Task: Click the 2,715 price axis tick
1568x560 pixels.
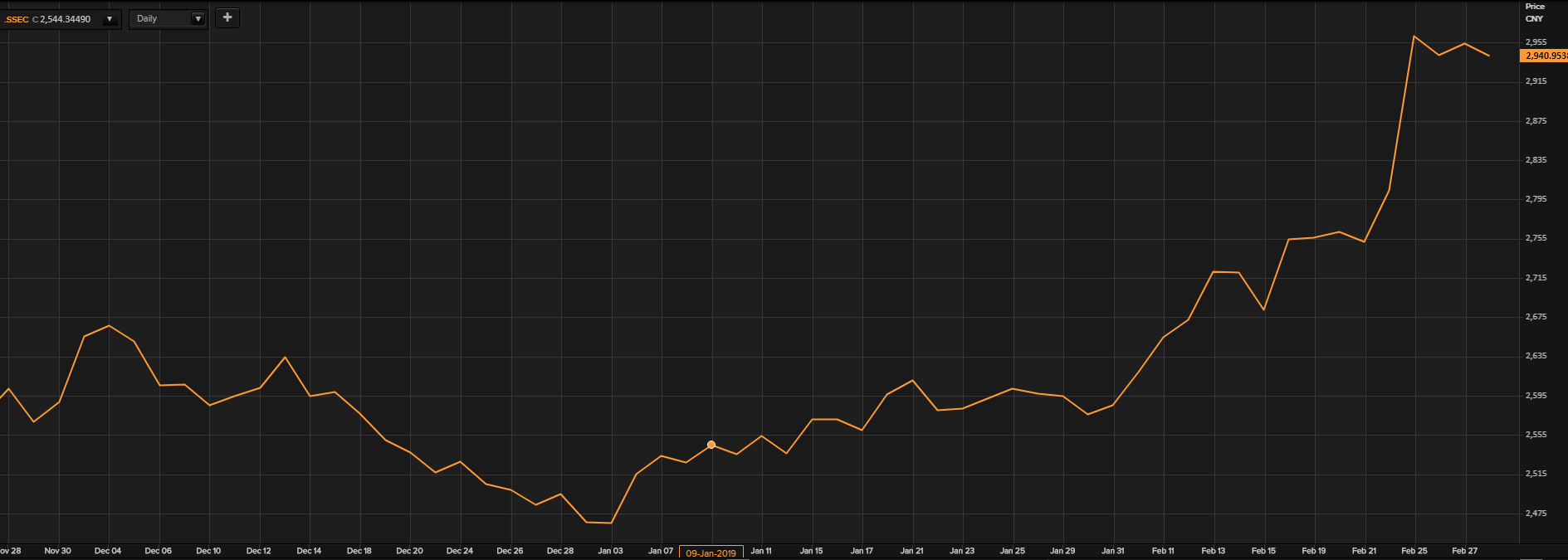Action: [x=1536, y=277]
